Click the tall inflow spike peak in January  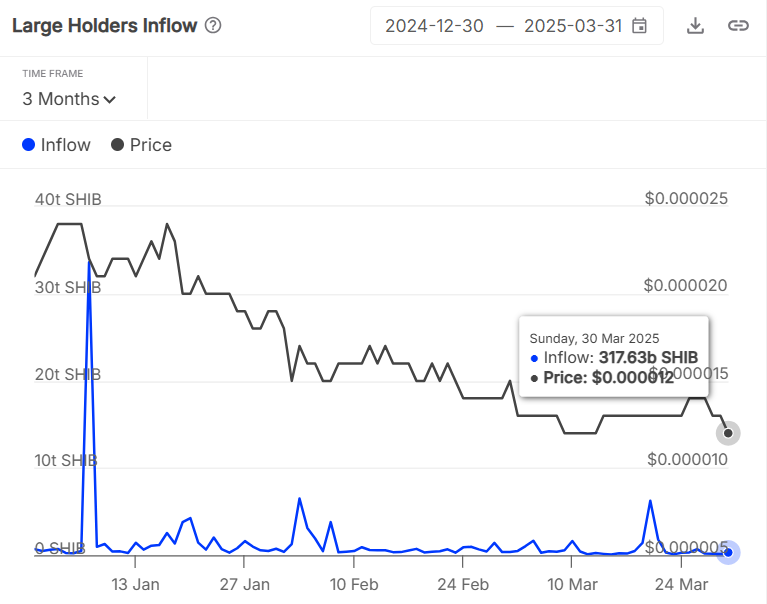(x=89, y=263)
